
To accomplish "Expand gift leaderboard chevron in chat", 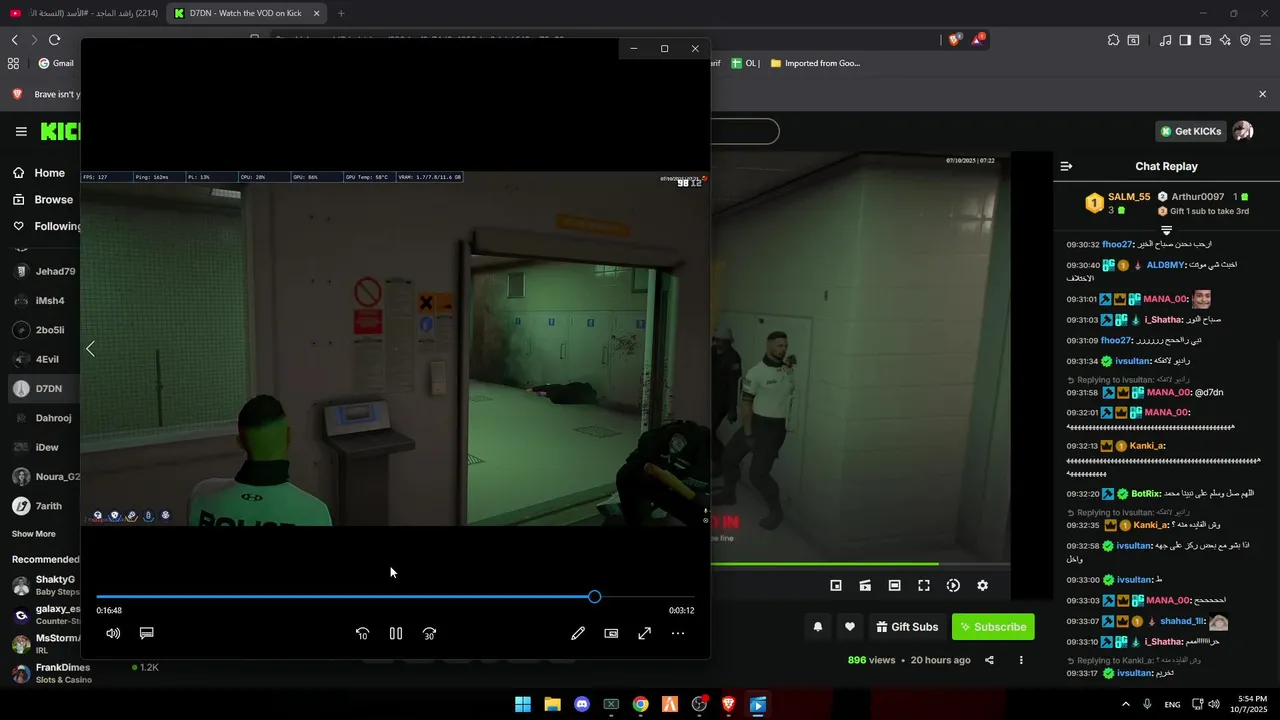I will pos(1166,230).
